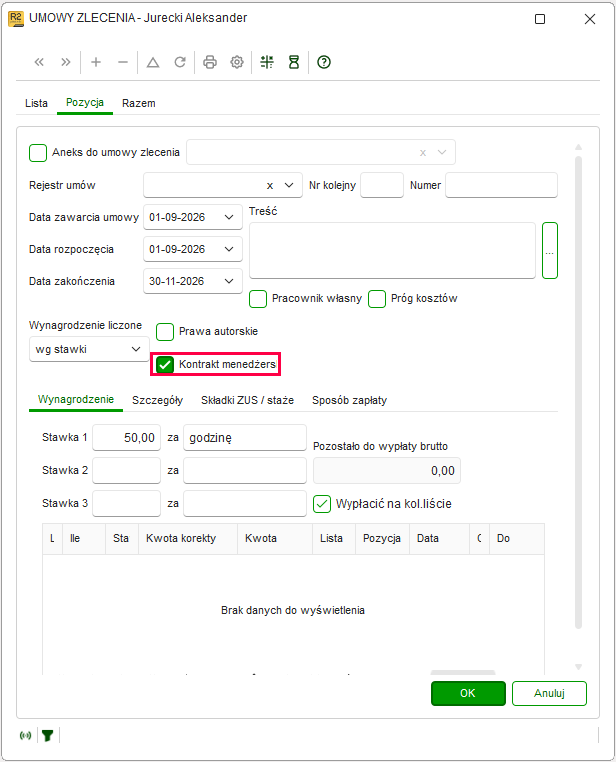Open the Data rozpoczęcia date dropdown
The width and height of the screenshot is (616, 762).
[x=229, y=249]
